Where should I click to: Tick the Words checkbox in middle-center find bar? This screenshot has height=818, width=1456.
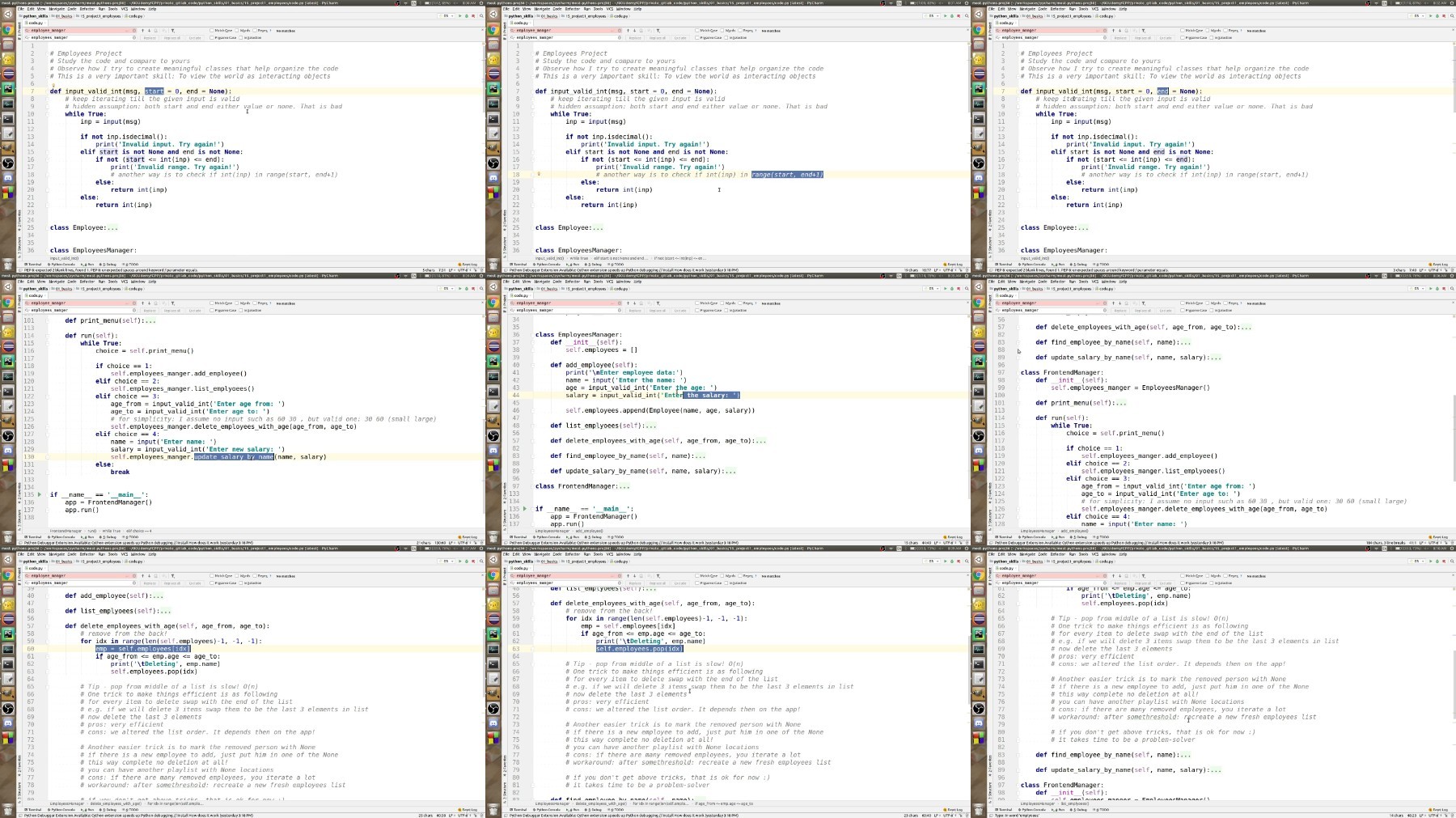click(x=724, y=303)
